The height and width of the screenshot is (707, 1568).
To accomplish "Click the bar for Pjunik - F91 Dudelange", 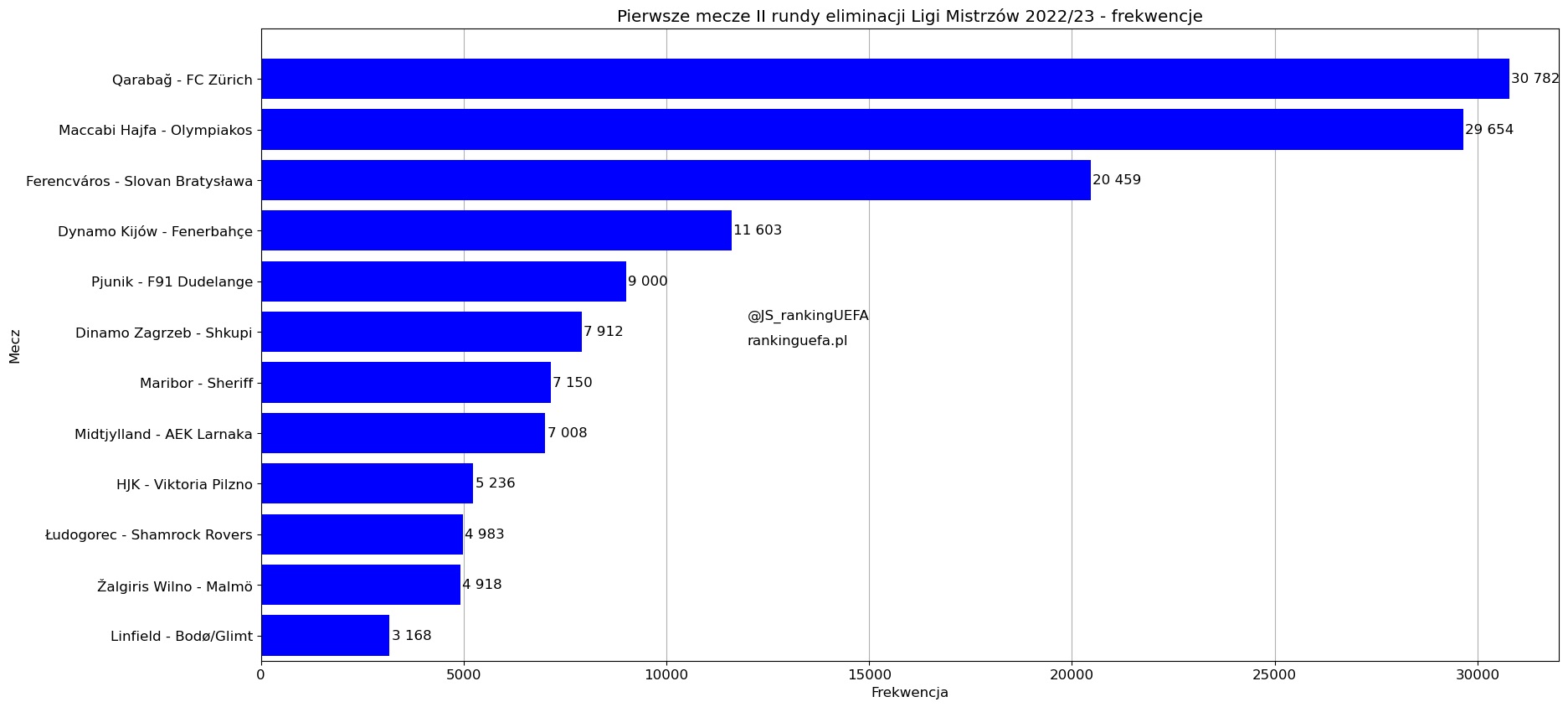I will (444, 281).
